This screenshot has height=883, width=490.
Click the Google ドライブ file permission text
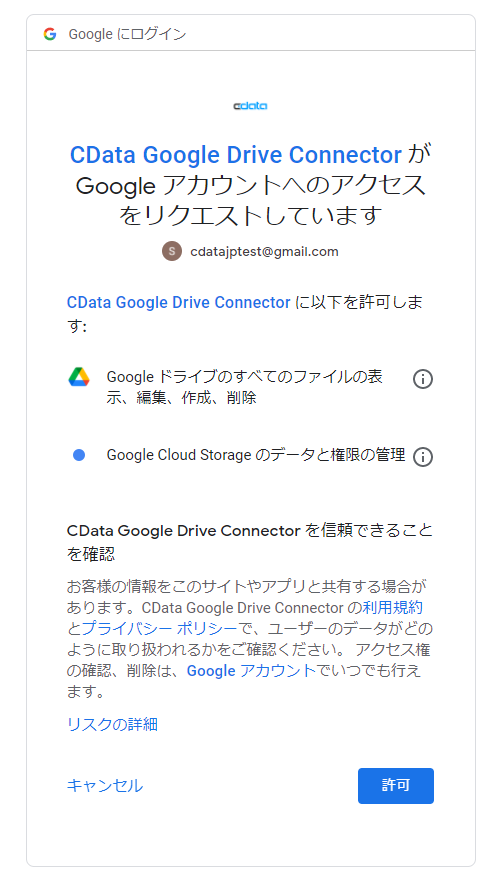pyautogui.click(x=245, y=387)
